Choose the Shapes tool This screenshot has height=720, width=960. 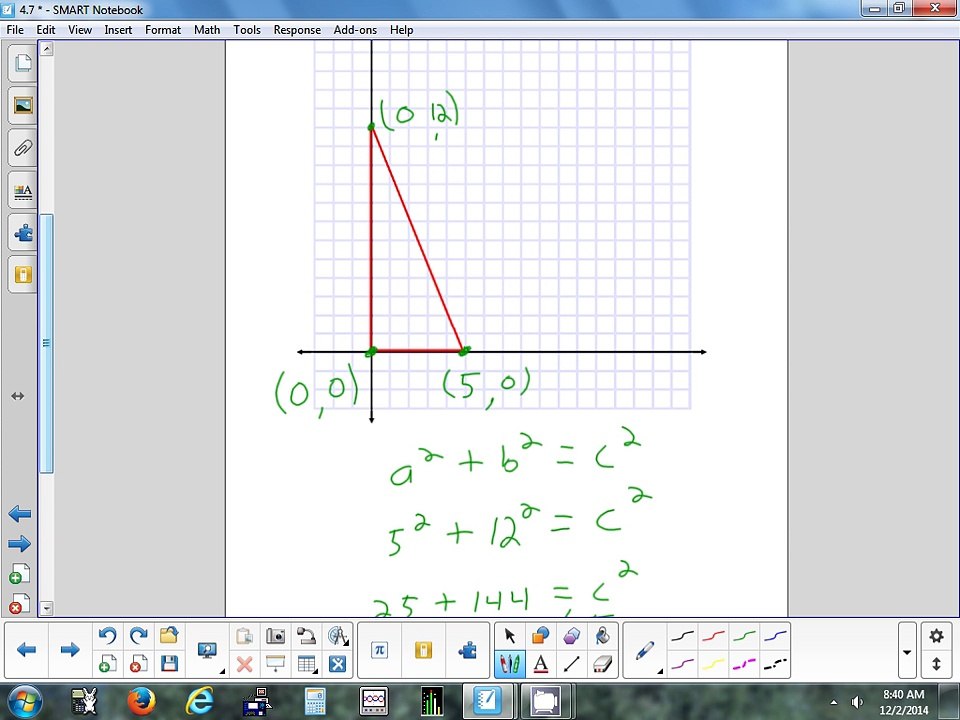tap(540, 636)
